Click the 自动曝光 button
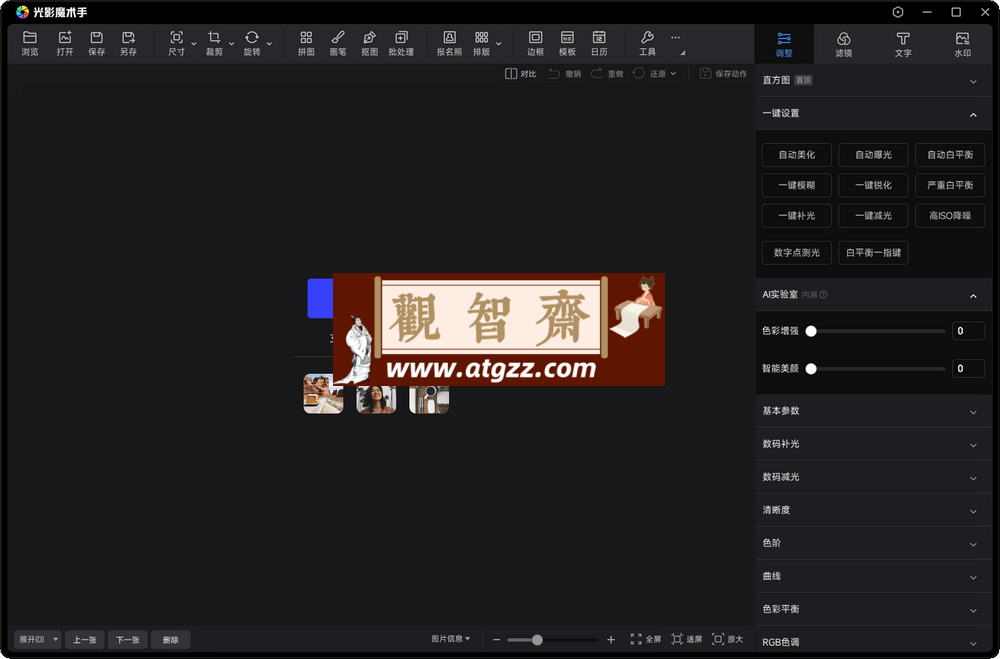Screen dimensions: 1000x659 pos(873,155)
